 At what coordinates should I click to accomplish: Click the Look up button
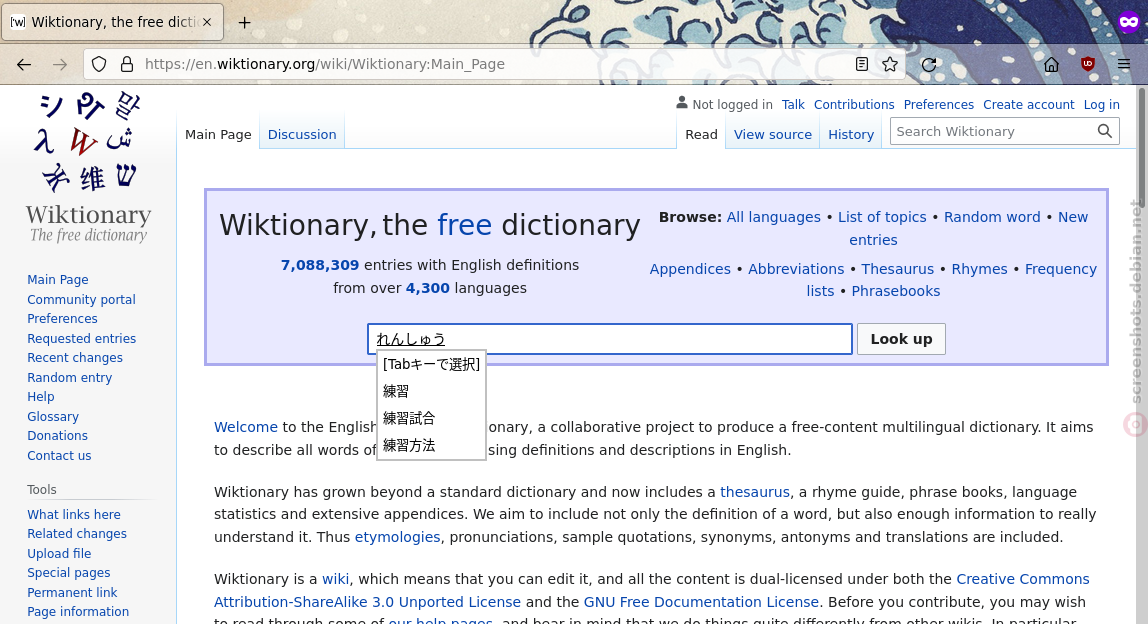click(x=901, y=339)
